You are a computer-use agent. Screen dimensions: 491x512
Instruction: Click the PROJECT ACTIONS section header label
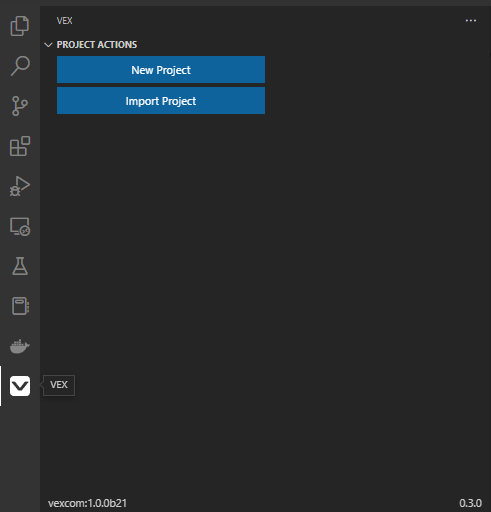click(x=97, y=45)
